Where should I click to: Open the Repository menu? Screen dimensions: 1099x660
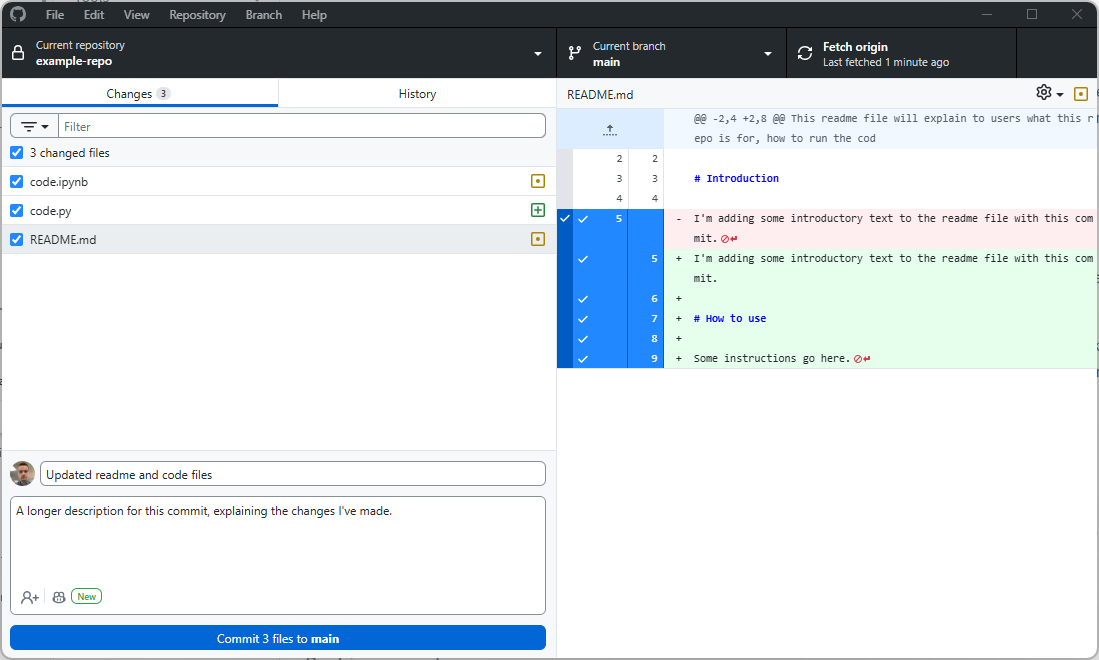[x=197, y=15]
